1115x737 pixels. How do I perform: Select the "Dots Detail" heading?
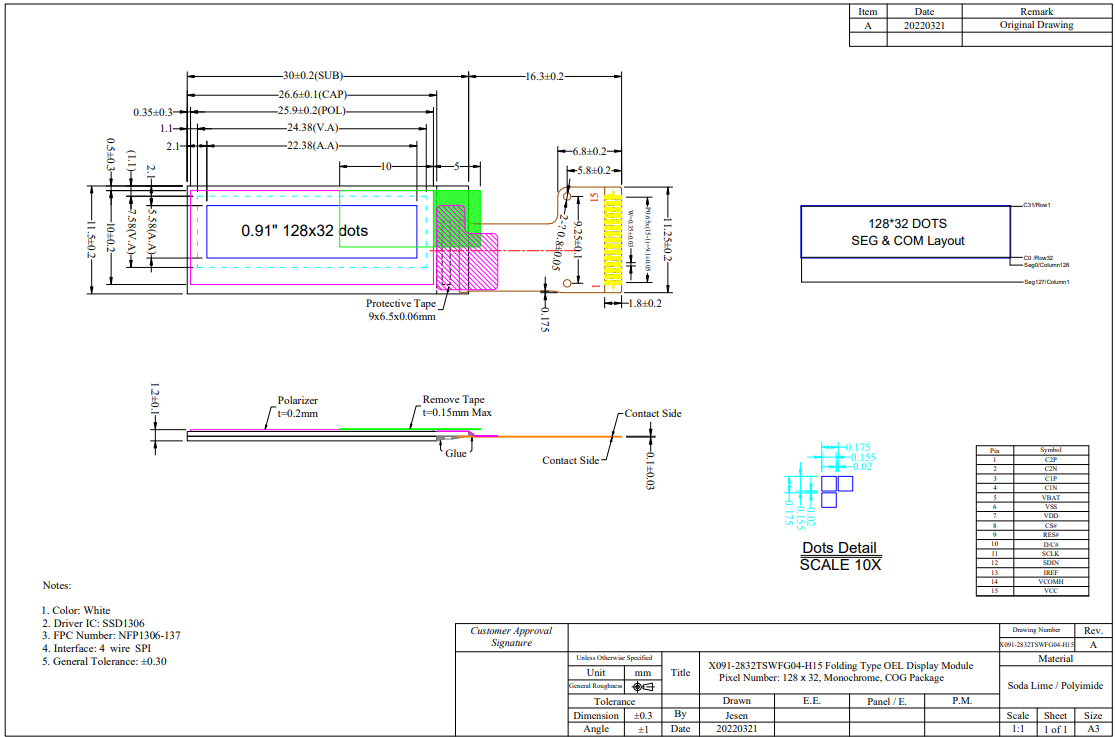[x=839, y=548]
